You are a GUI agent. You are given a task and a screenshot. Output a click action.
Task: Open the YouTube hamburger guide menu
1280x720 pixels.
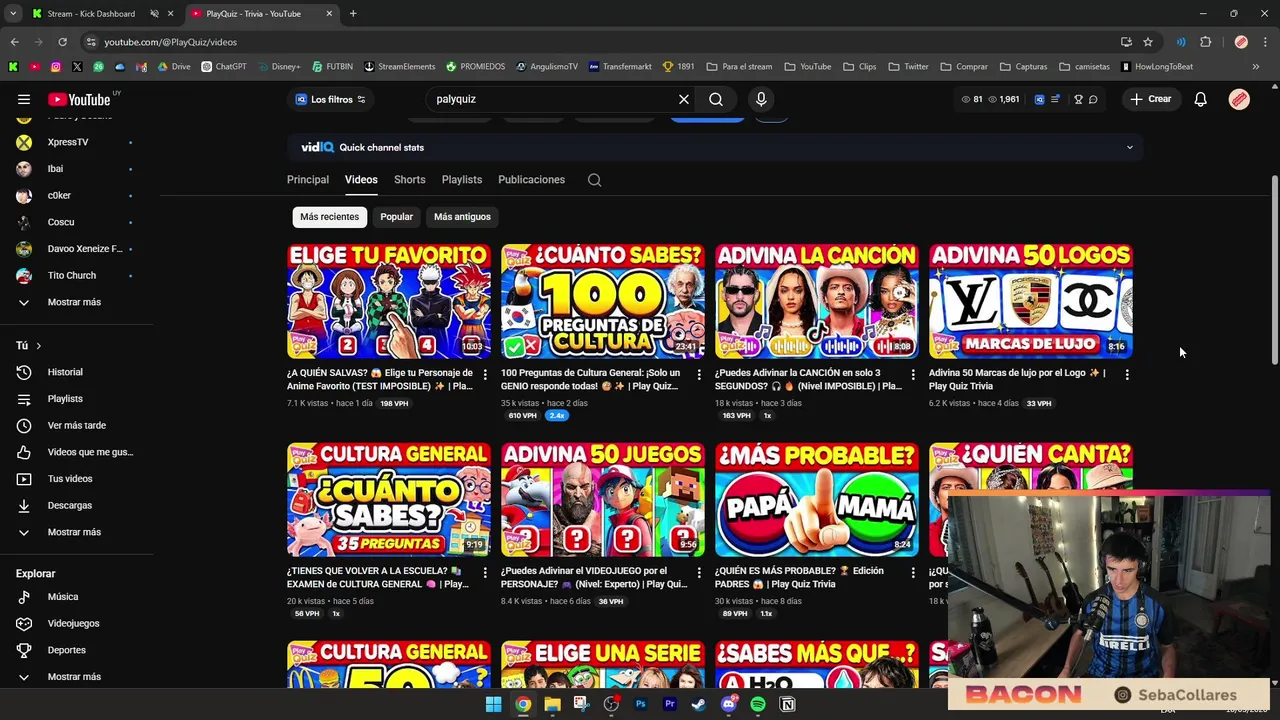pyautogui.click(x=24, y=99)
